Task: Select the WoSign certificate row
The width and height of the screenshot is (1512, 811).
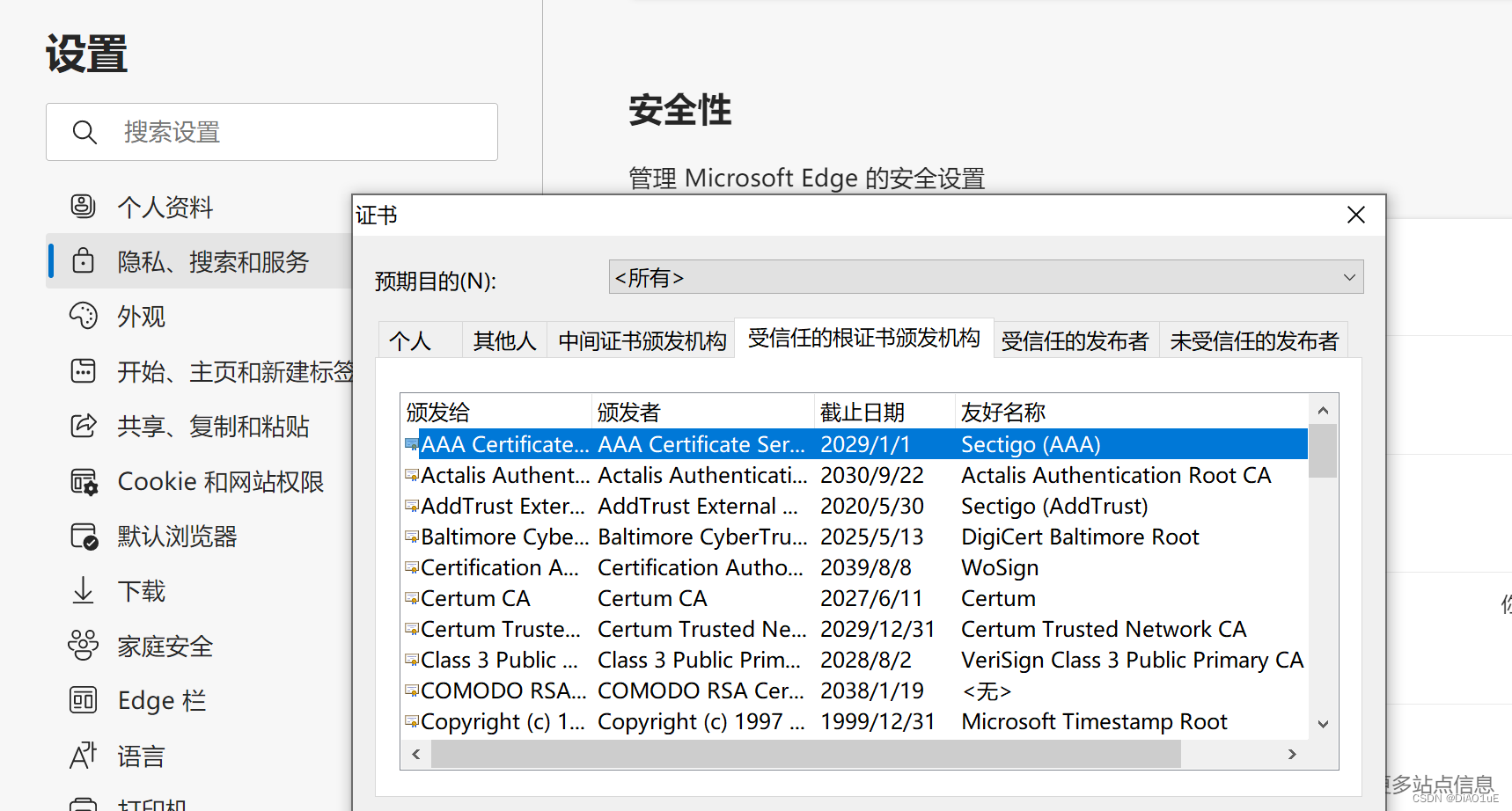Action: [x=855, y=567]
